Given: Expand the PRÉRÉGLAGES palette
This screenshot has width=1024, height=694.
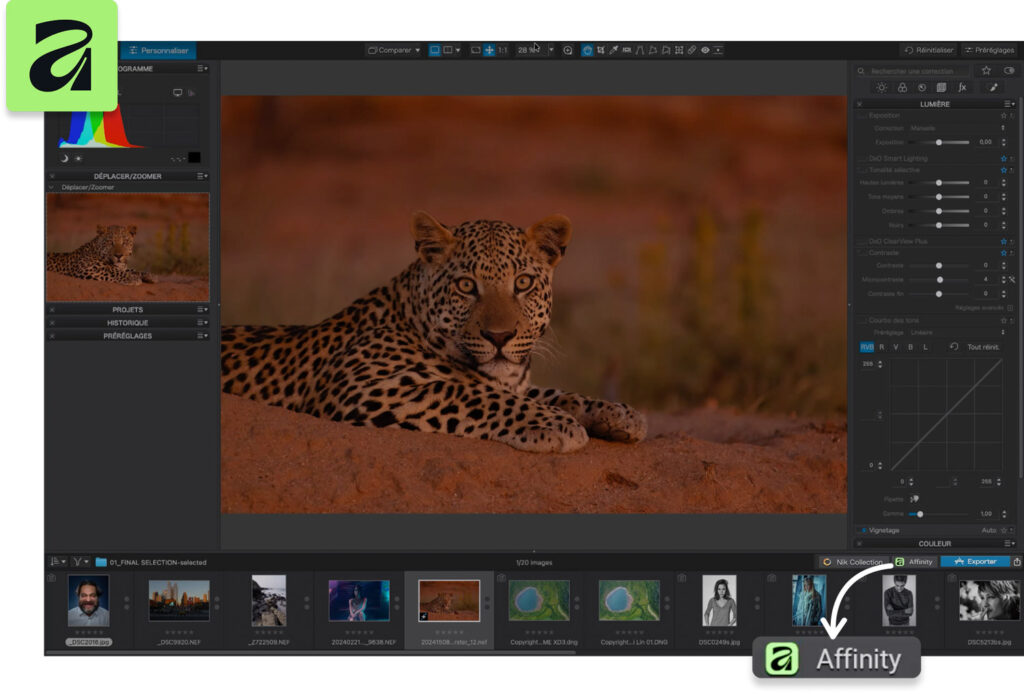Looking at the screenshot, I should pyautogui.click(x=127, y=336).
